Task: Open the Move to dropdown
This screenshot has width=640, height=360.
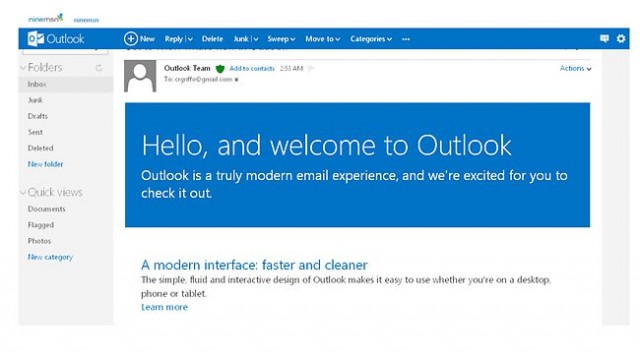Action: pos(322,39)
